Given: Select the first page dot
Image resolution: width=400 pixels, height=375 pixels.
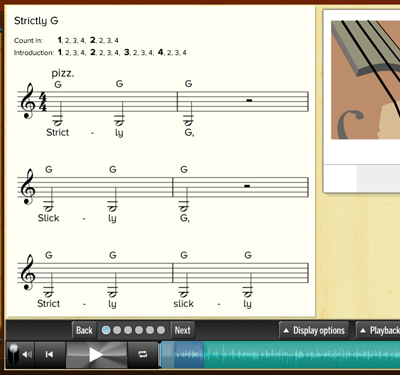Looking at the screenshot, I should (x=106, y=330).
